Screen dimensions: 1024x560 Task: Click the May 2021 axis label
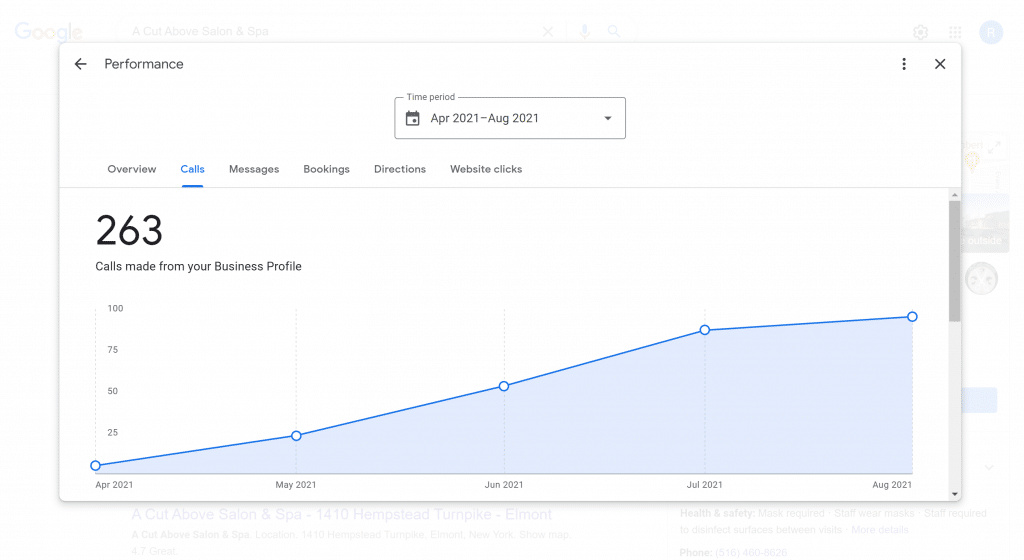point(296,485)
